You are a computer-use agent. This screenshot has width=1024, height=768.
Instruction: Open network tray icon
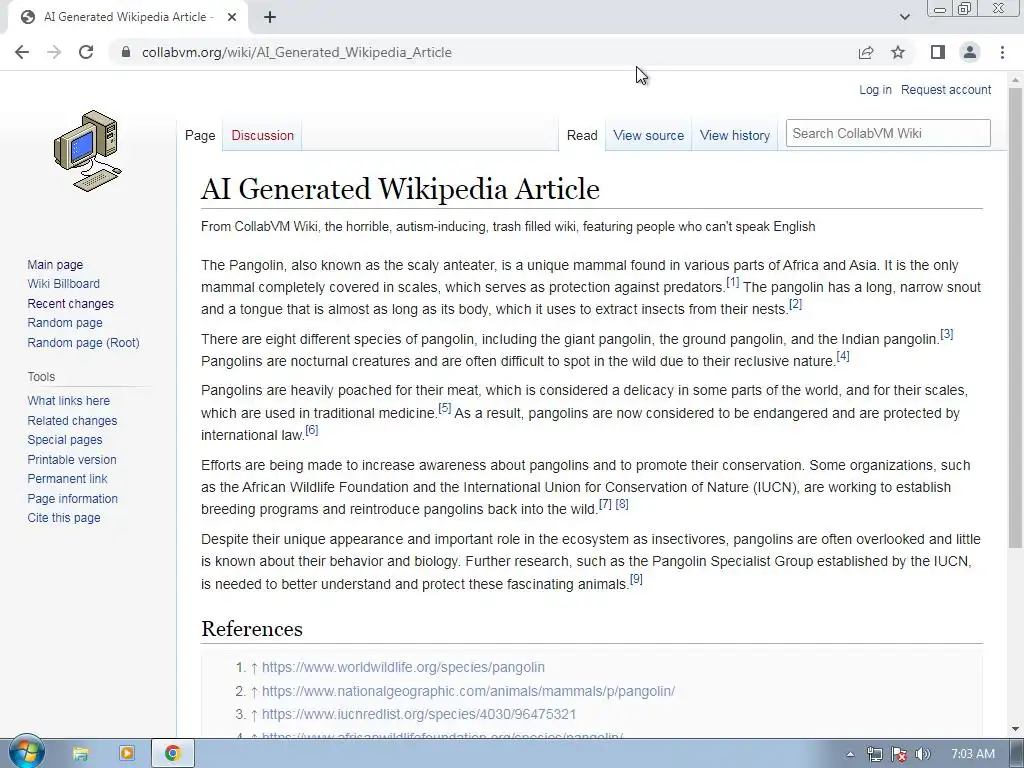[874, 754]
